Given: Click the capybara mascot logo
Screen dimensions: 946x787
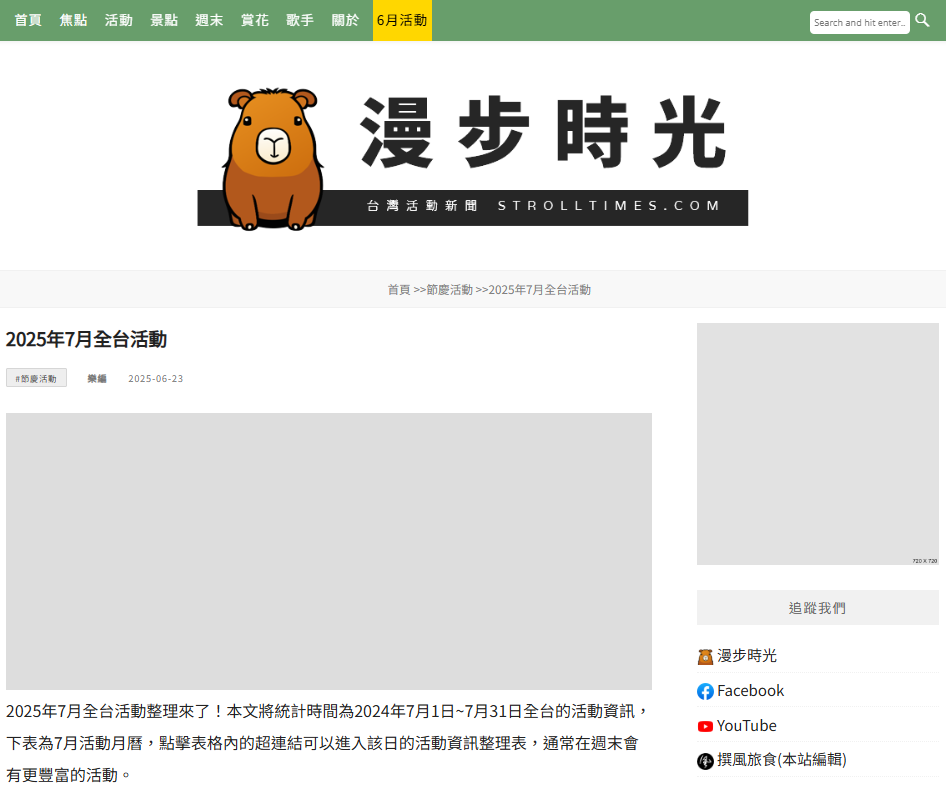Looking at the screenshot, I should [x=272, y=158].
